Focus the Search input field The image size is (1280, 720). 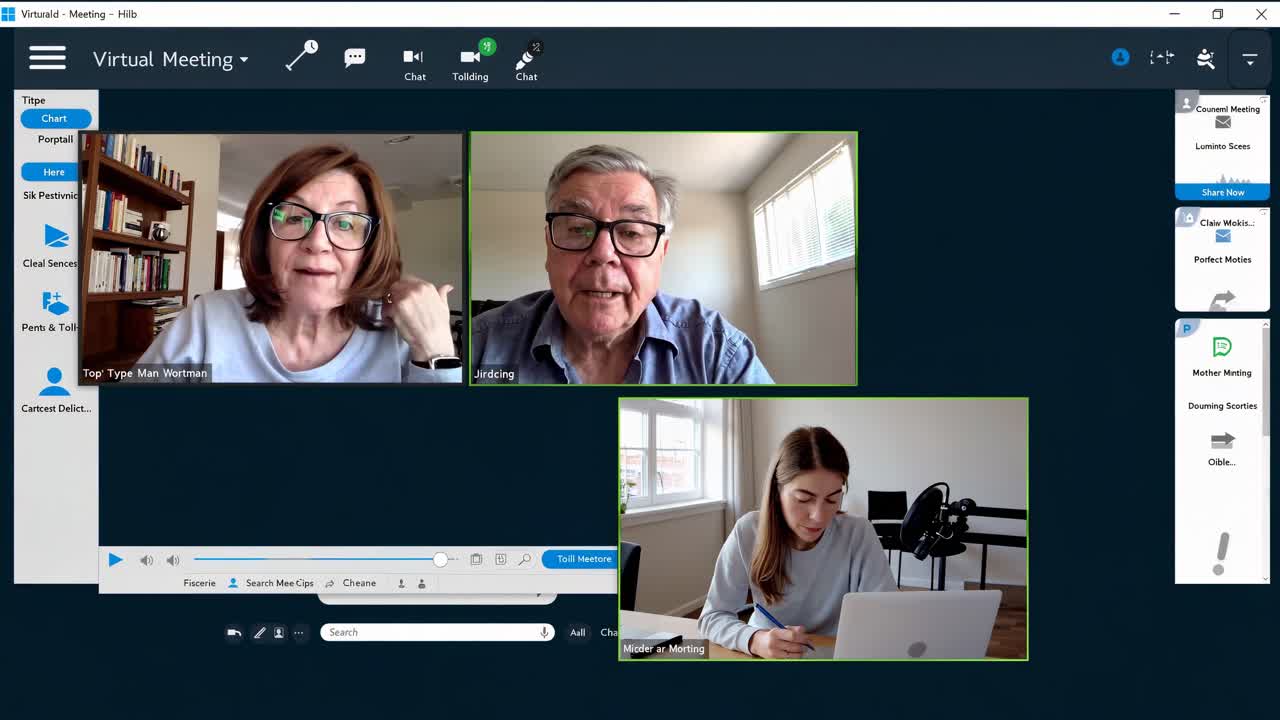[x=437, y=632]
